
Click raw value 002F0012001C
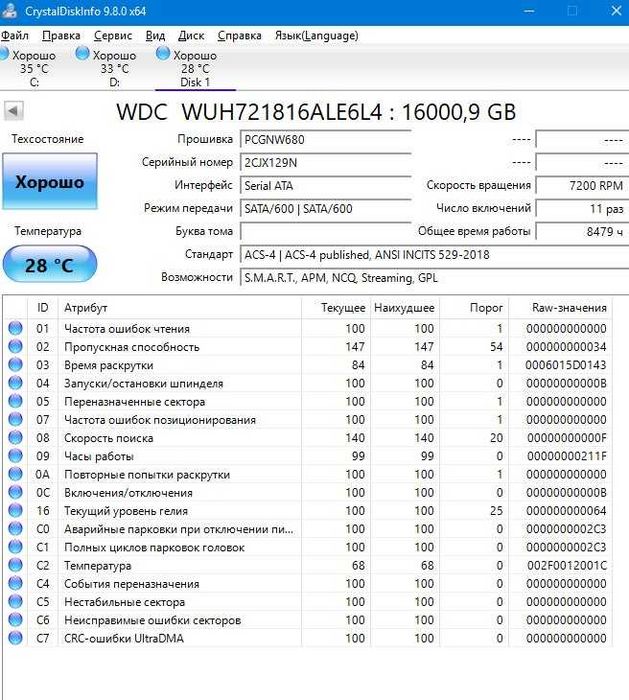pyautogui.click(x=567, y=565)
